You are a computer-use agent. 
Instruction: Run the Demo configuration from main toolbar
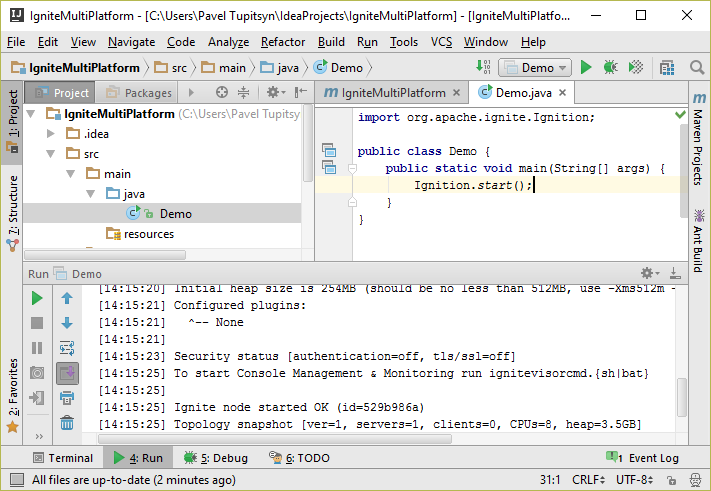point(586,68)
